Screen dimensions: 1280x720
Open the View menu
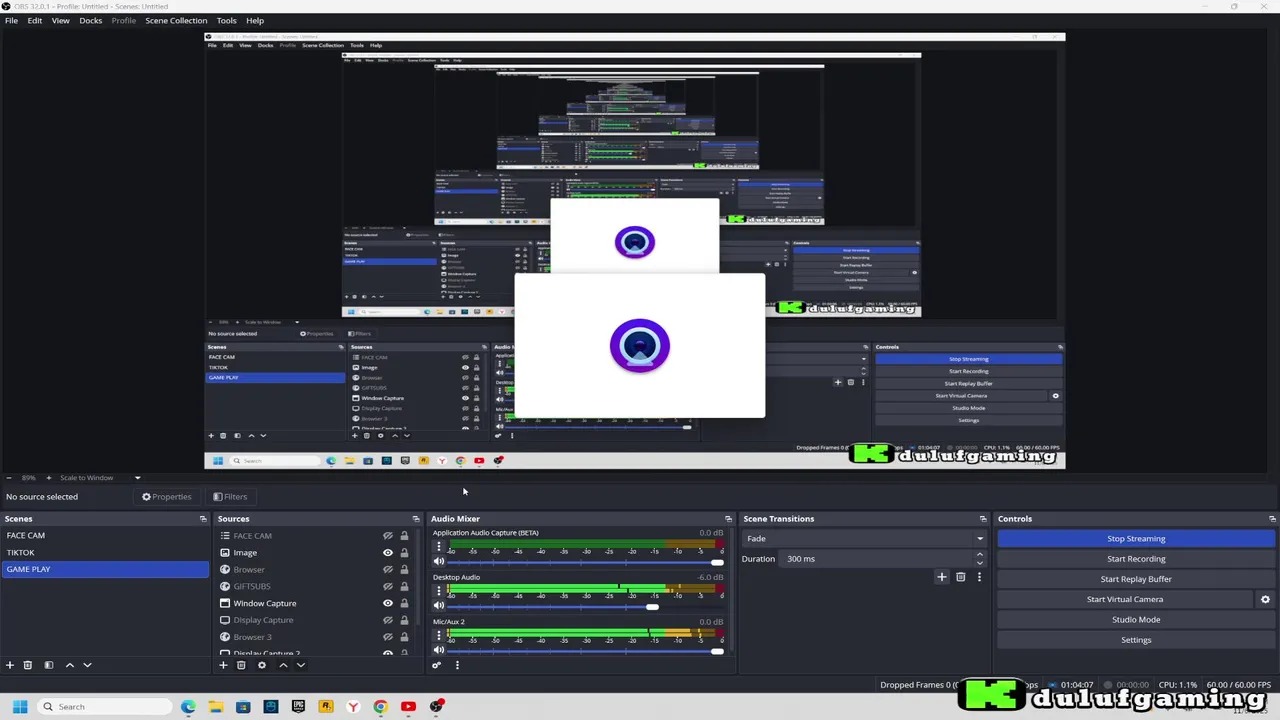tap(60, 20)
